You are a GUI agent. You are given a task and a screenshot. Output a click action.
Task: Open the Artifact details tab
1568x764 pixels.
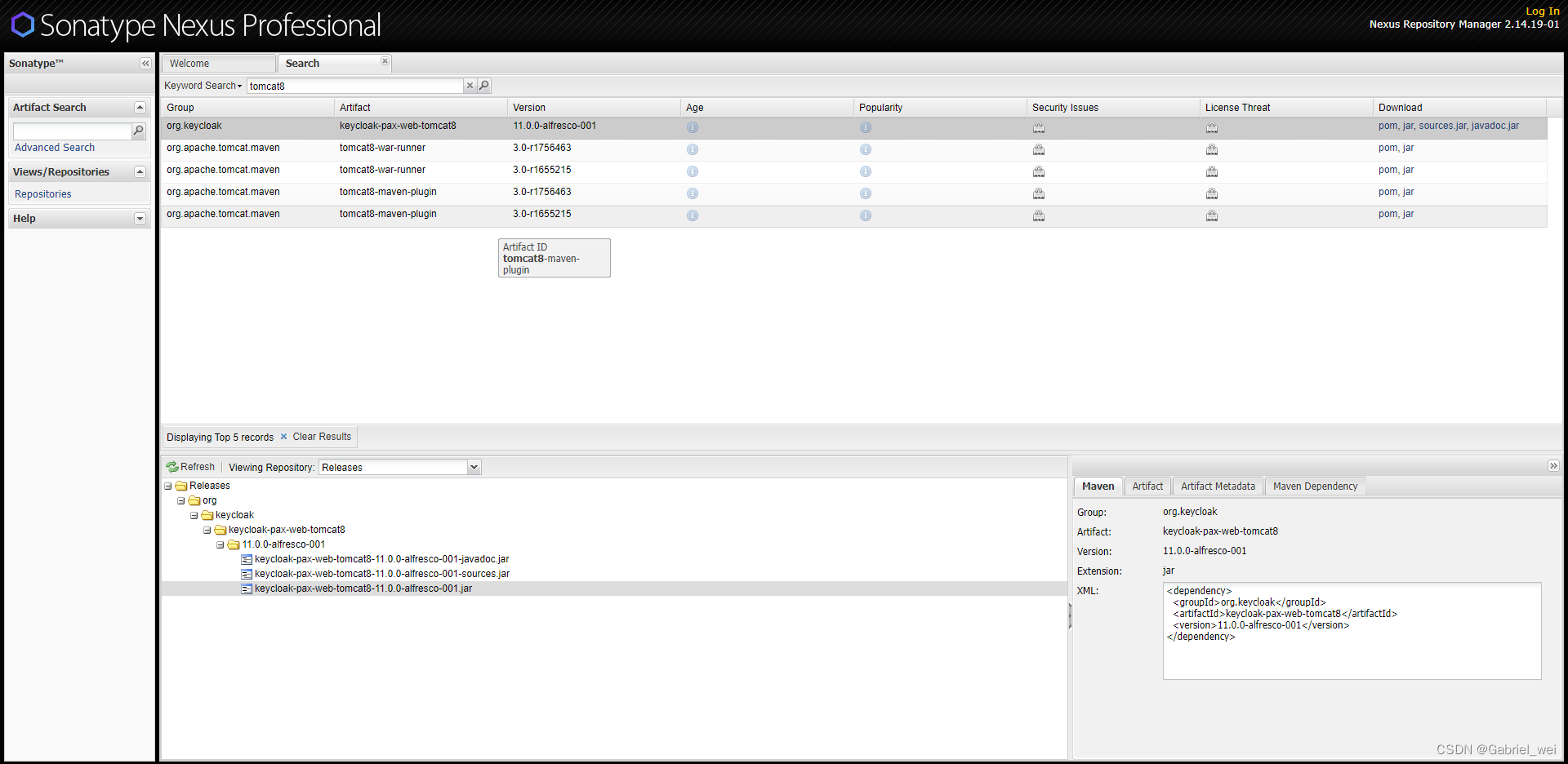pyautogui.click(x=1147, y=486)
